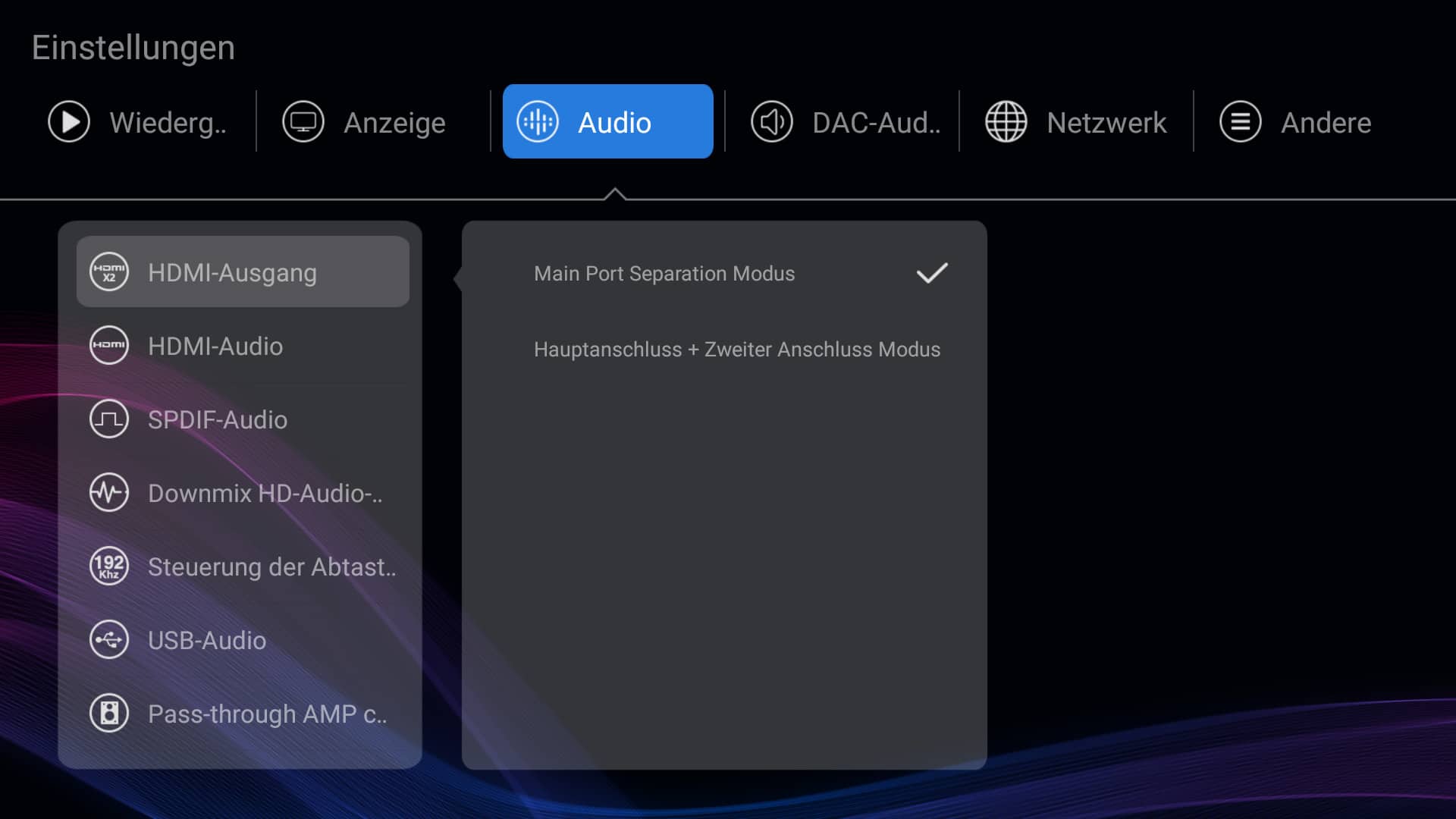Viewport: 1456px width, 819px height.
Task: Click the Pass-through AMP speaker icon
Action: point(109,714)
